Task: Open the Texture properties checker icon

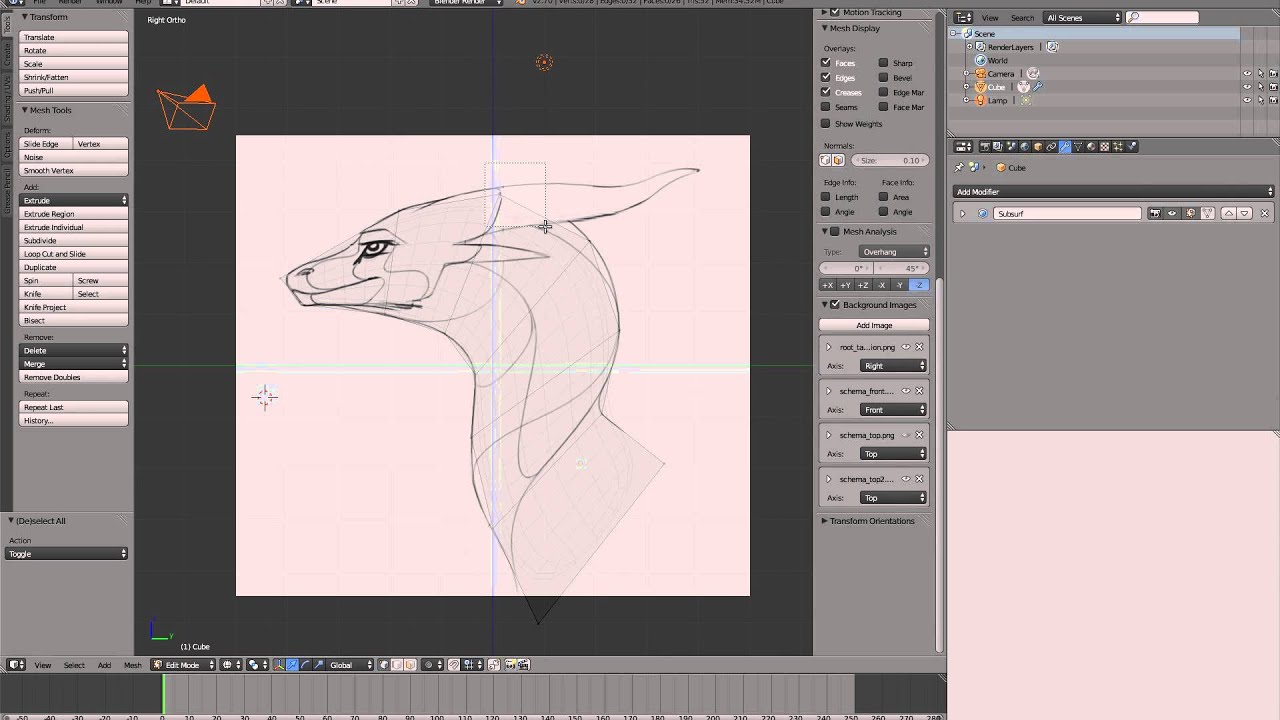Action: coord(1104,146)
